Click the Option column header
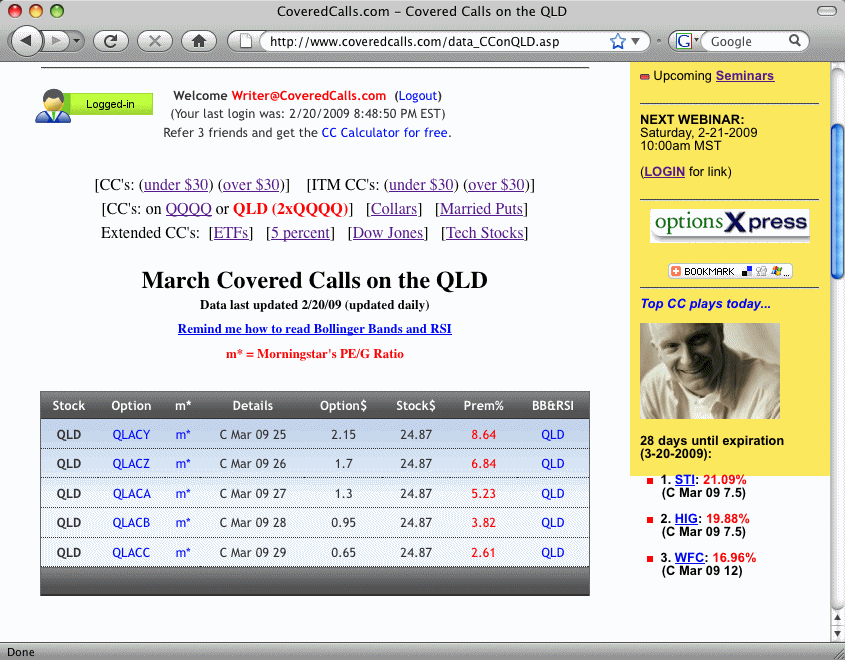Viewport: 845px width, 660px height. (131, 406)
